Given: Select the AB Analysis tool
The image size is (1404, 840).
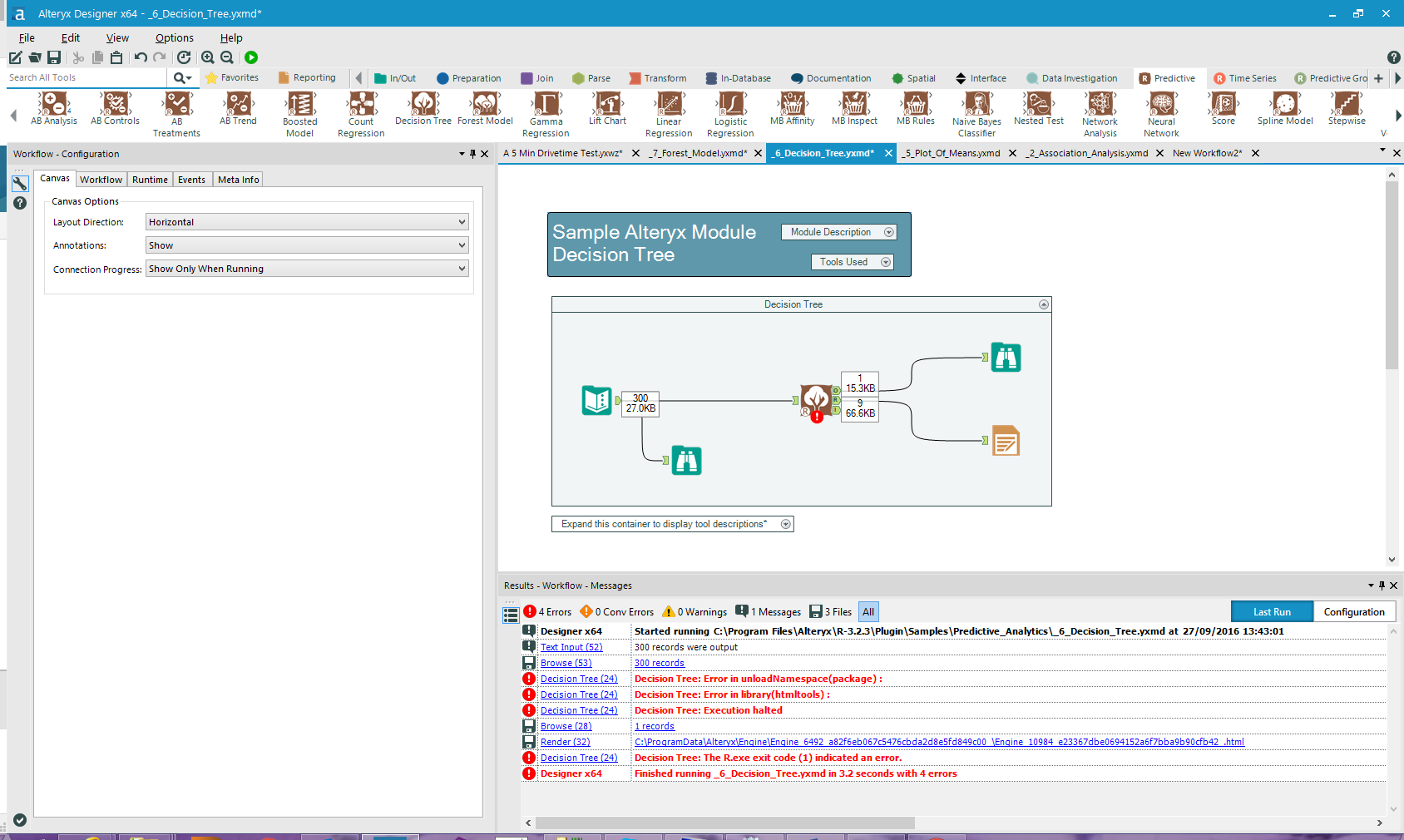Looking at the screenshot, I should [x=54, y=109].
